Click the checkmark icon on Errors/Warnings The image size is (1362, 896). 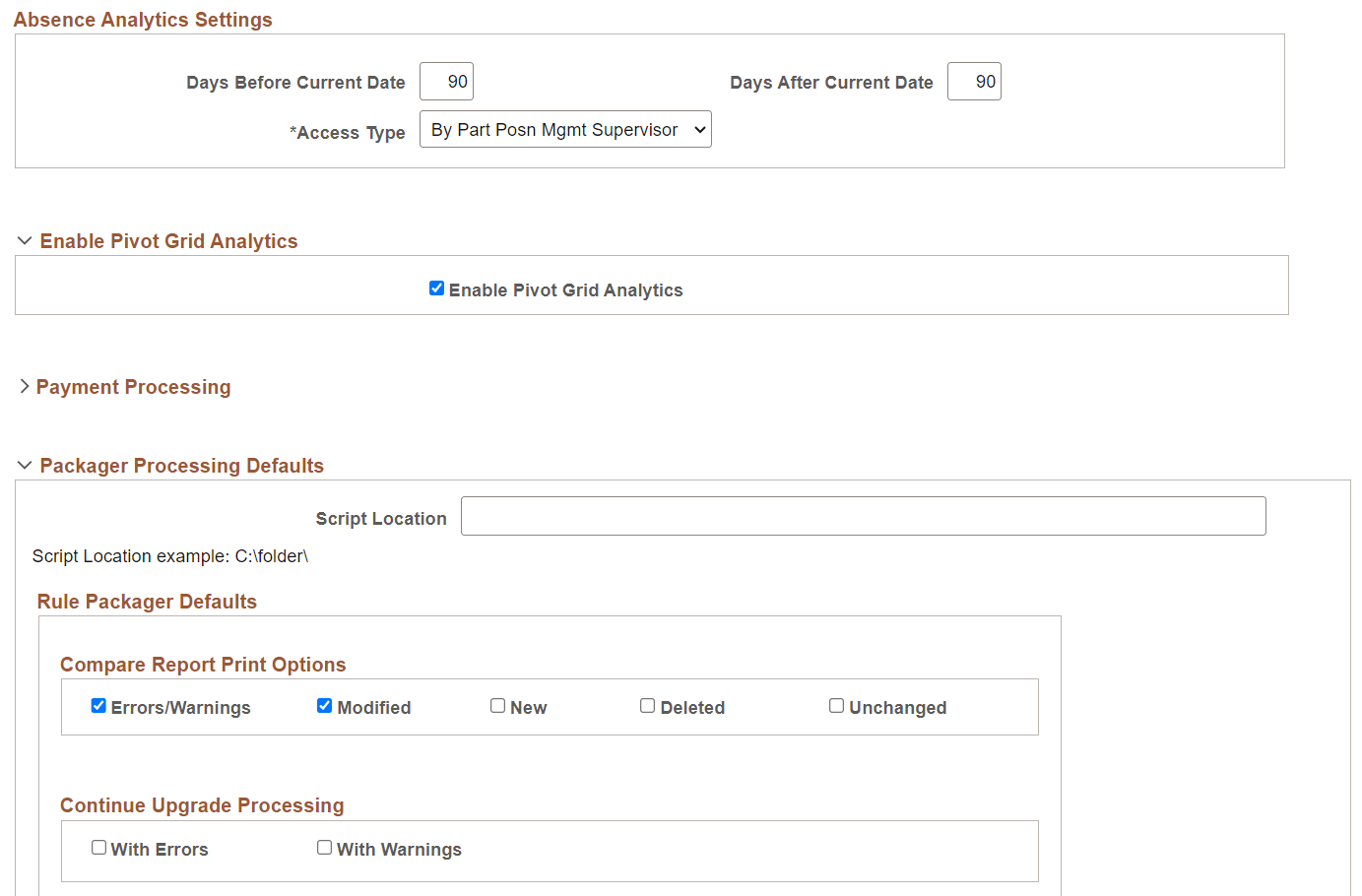click(98, 705)
